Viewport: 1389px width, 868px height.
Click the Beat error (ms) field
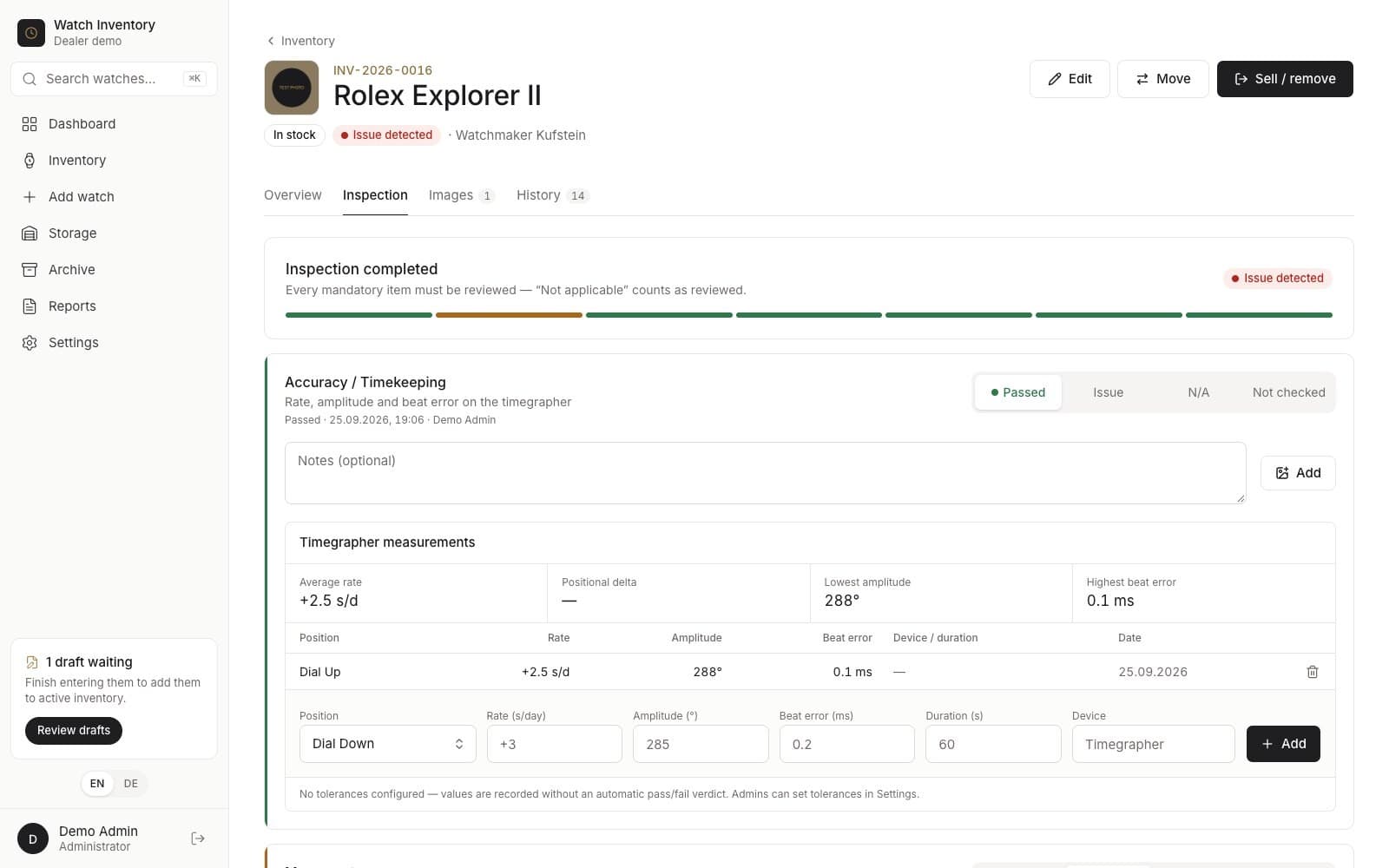point(847,744)
